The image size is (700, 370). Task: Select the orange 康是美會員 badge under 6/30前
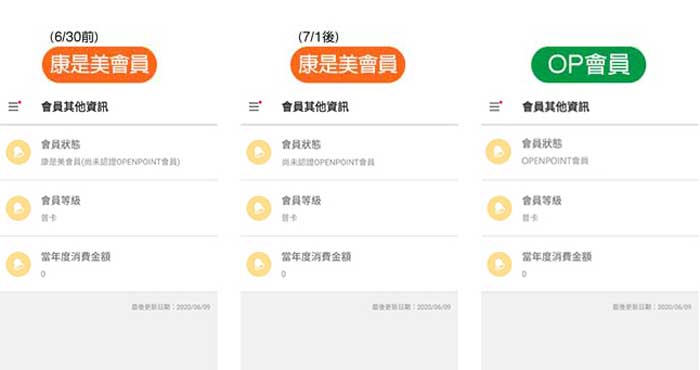(99, 65)
